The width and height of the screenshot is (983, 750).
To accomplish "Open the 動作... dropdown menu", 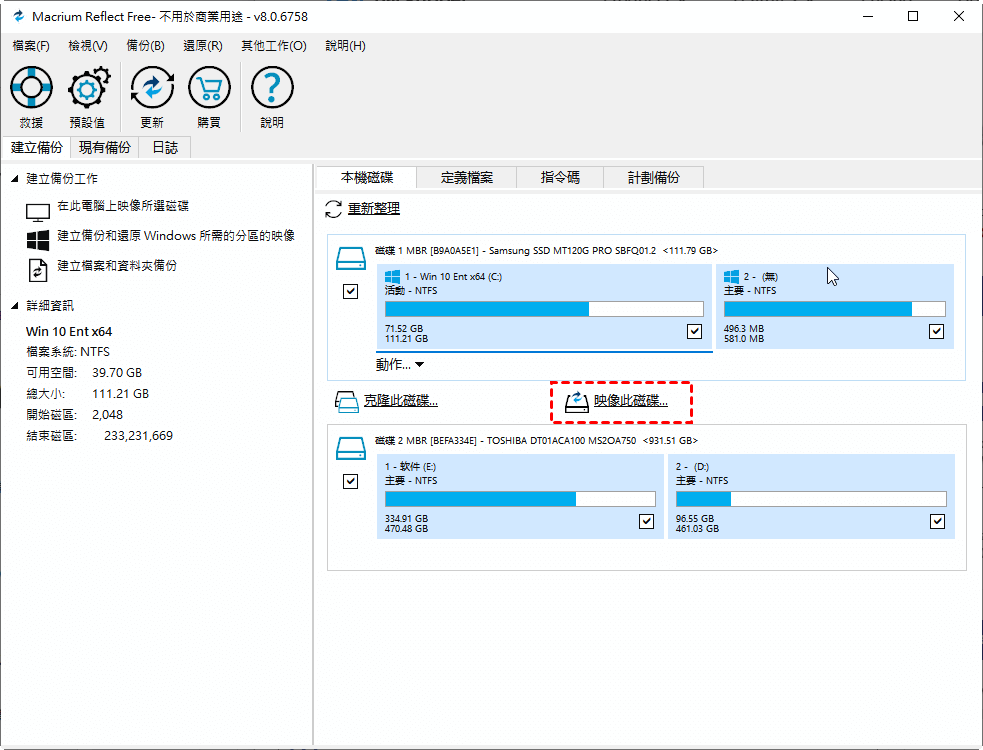I will 400,364.
